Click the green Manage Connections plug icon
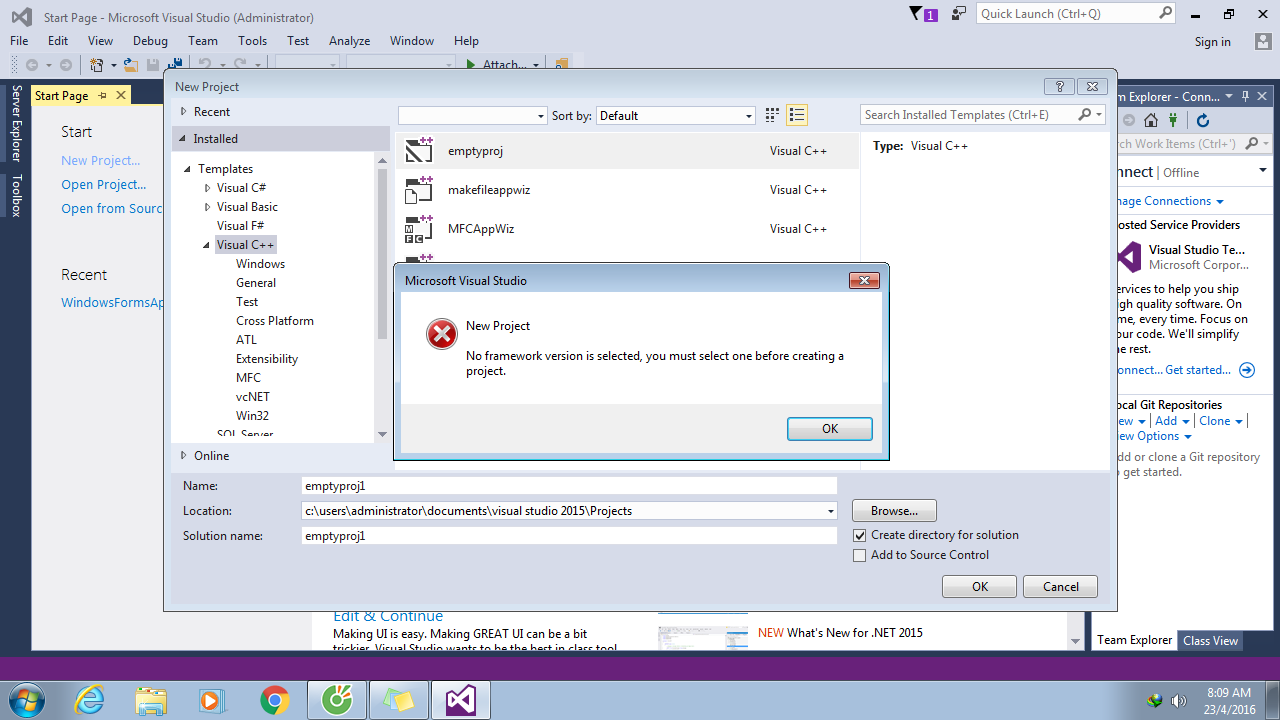1280x720 pixels. [x=1172, y=120]
